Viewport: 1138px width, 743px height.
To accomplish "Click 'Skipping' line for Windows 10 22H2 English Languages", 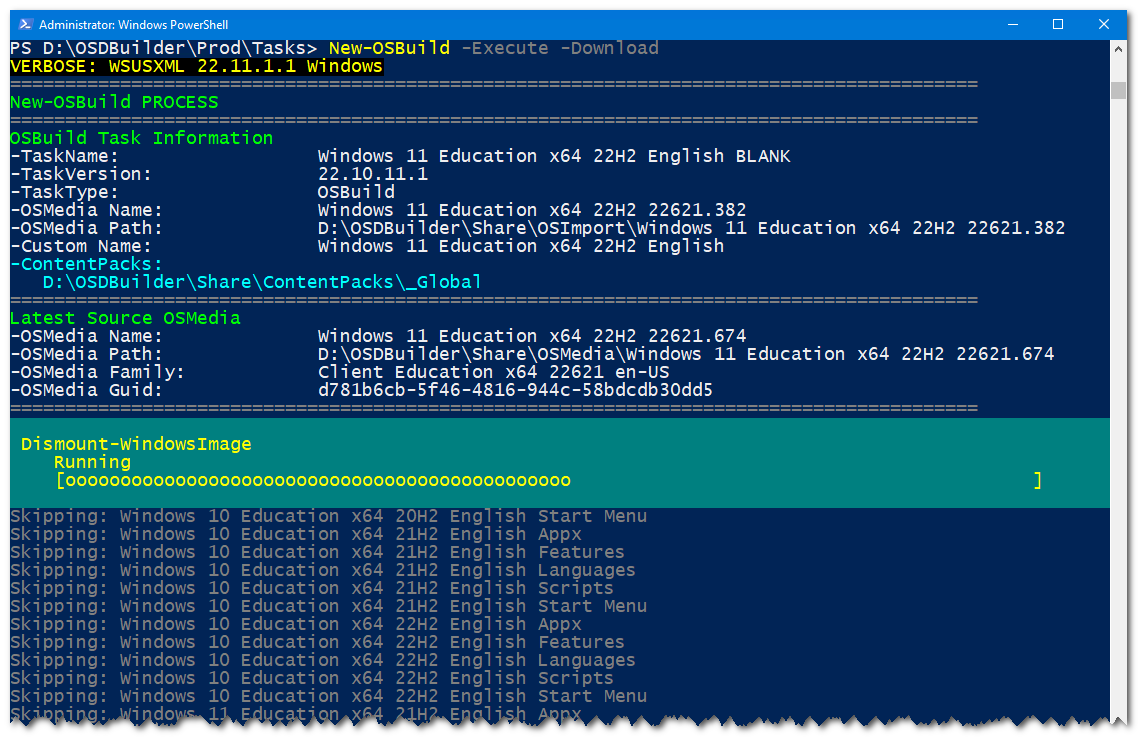I will (x=323, y=660).
